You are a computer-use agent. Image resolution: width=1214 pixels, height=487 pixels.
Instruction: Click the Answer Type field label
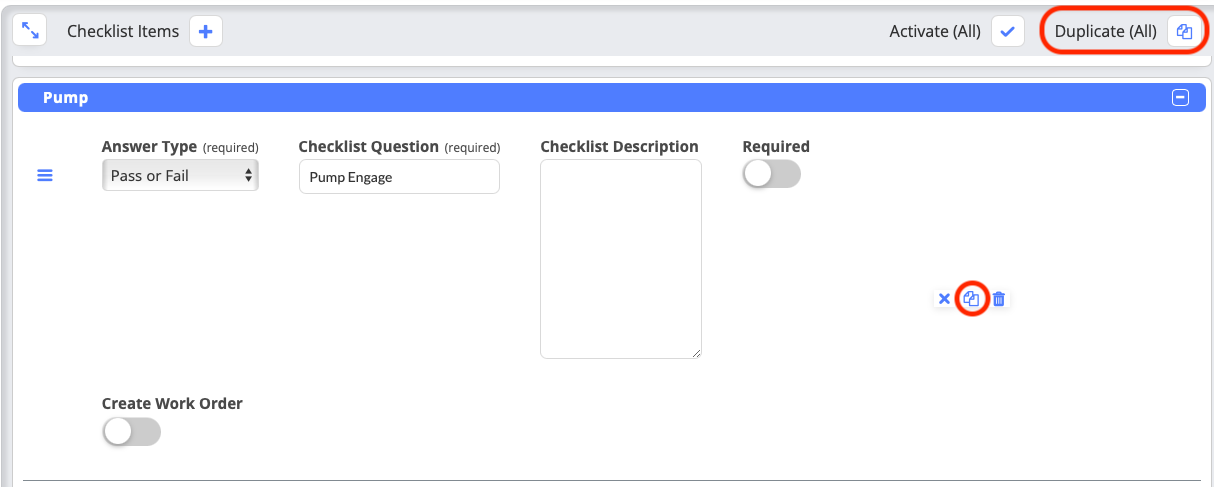[149, 147]
